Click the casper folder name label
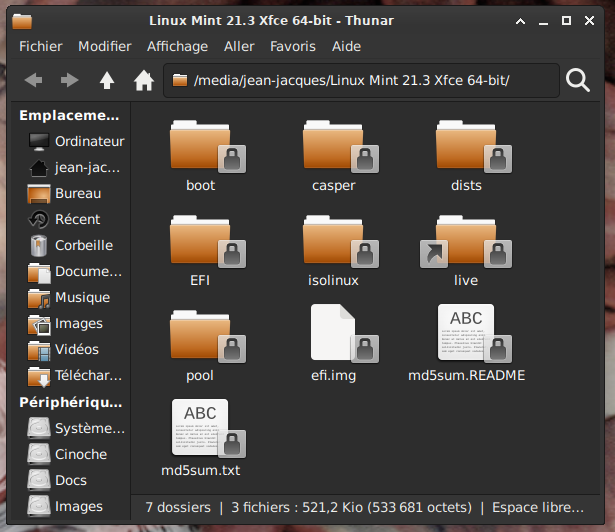The width and height of the screenshot is (615, 532). click(x=334, y=186)
